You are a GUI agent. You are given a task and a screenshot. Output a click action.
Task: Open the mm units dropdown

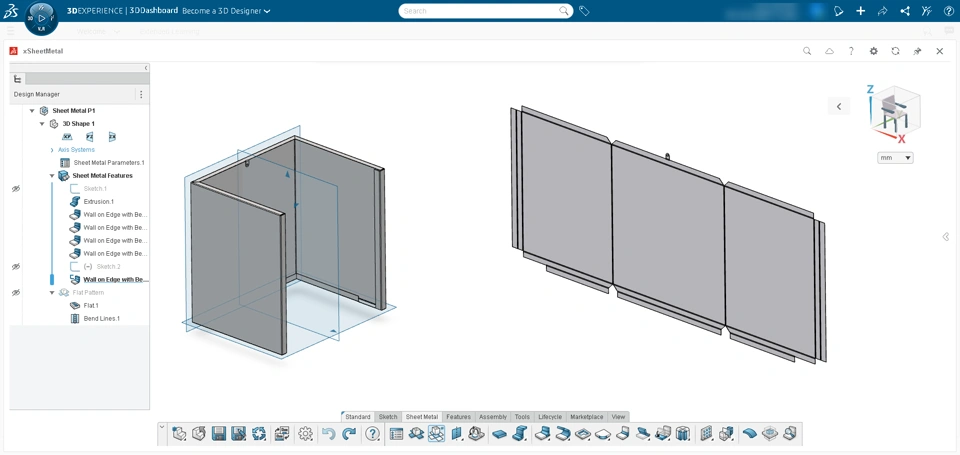tap(895, 158)
